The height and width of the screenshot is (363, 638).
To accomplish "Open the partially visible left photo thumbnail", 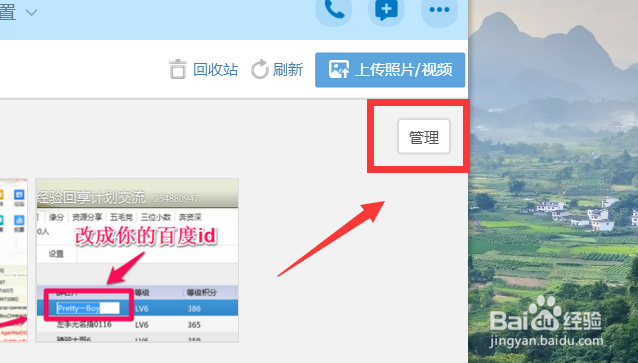I will (x=13, y=260).
